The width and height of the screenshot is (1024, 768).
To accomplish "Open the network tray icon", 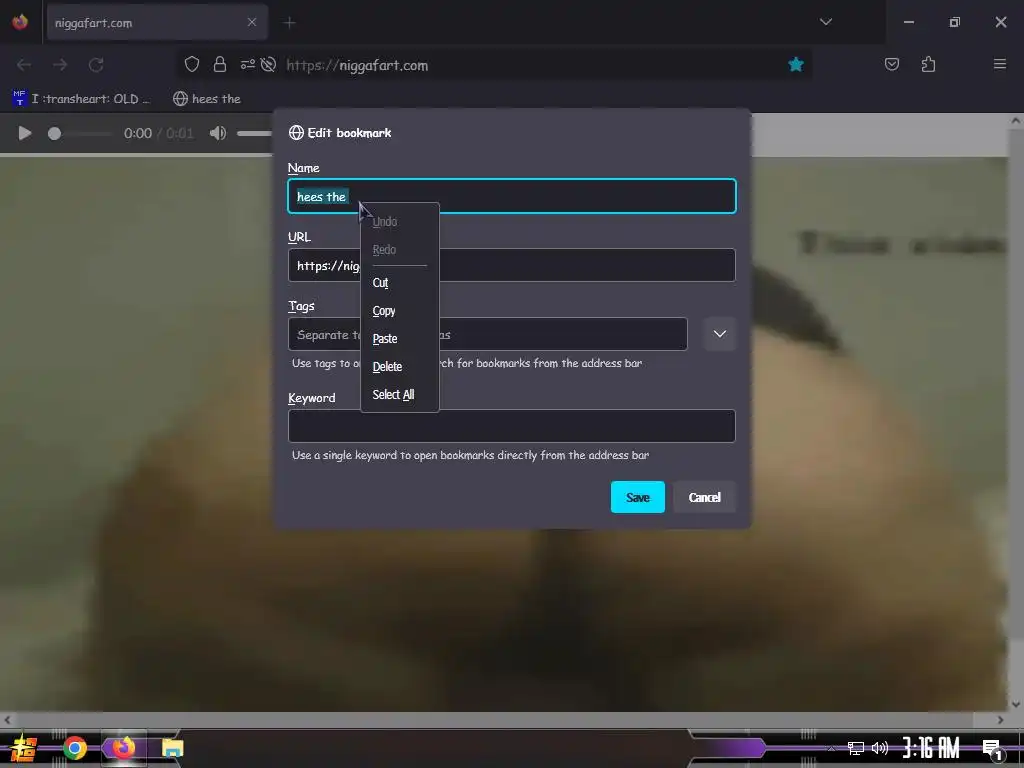I will (x=856, y=748).
